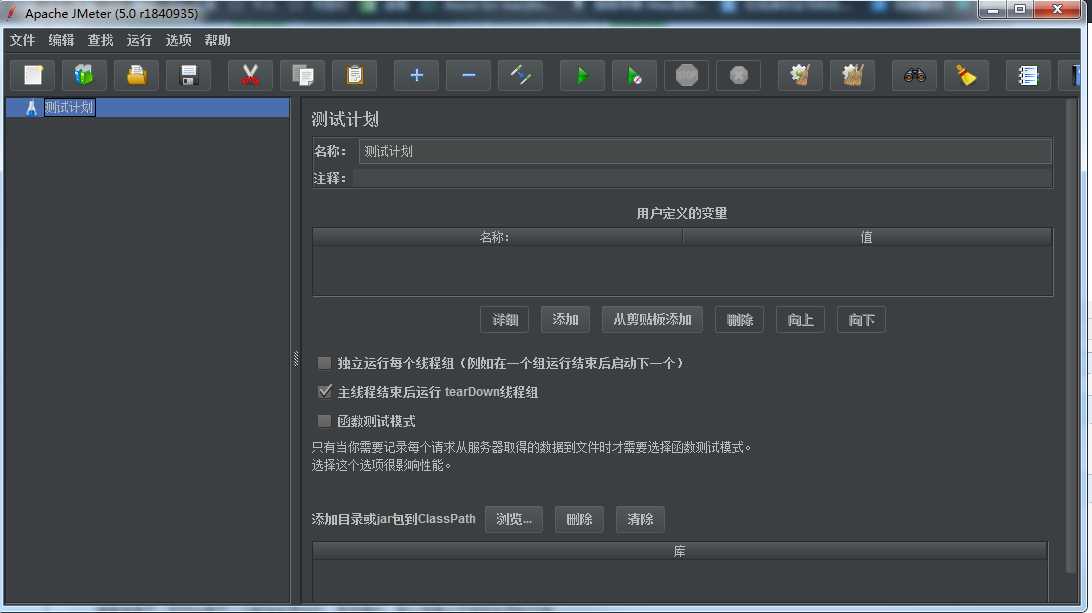The height and width of the screenshot is (613, 1092).
Task: Click the 向下 button
Action: pos(861,320)
